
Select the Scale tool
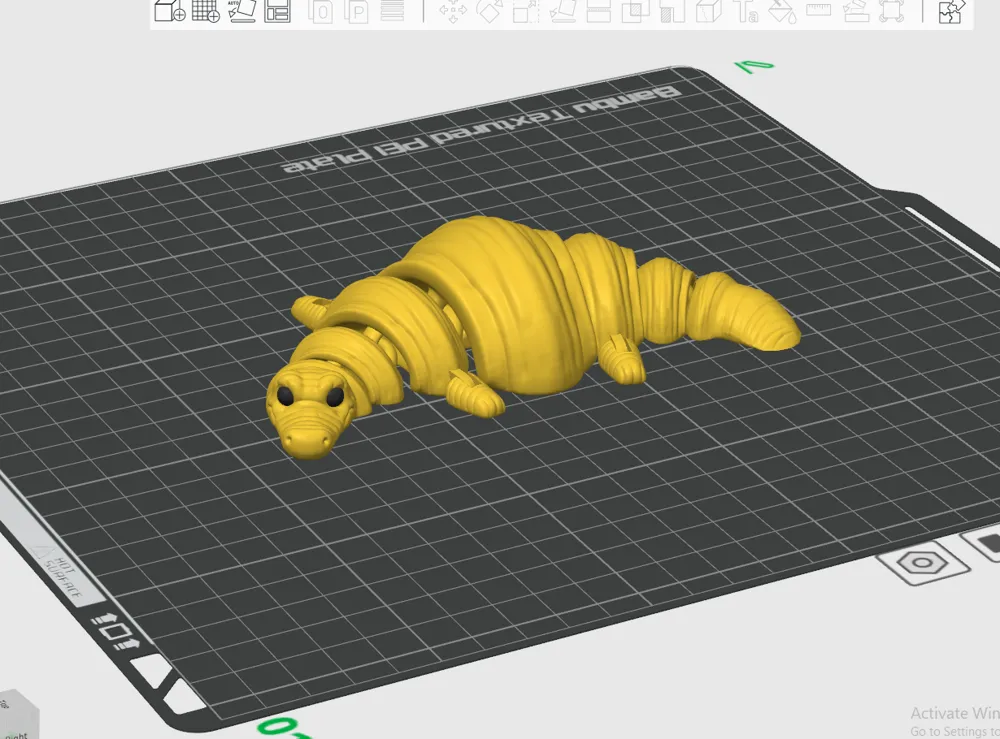526,11
